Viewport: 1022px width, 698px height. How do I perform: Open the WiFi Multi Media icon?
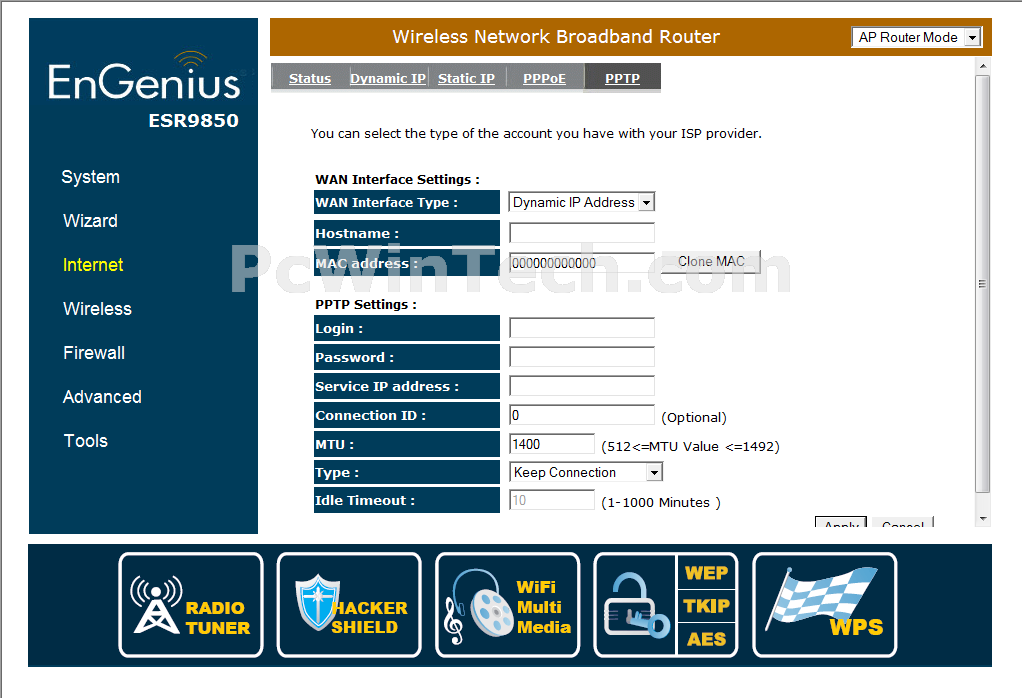(x=508, y=605)
